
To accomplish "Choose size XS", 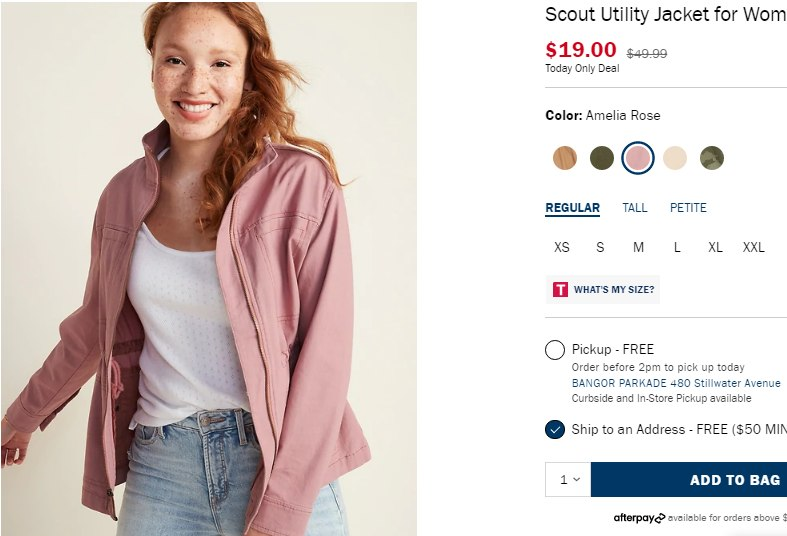I will 562,247.
